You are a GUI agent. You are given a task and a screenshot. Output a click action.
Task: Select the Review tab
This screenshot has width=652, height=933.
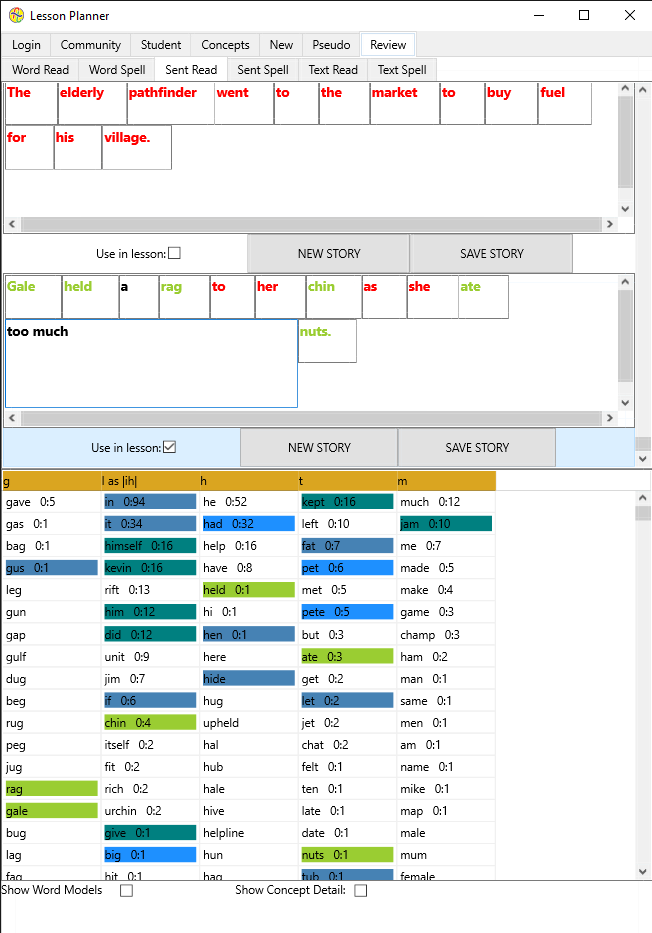point(388,45)
